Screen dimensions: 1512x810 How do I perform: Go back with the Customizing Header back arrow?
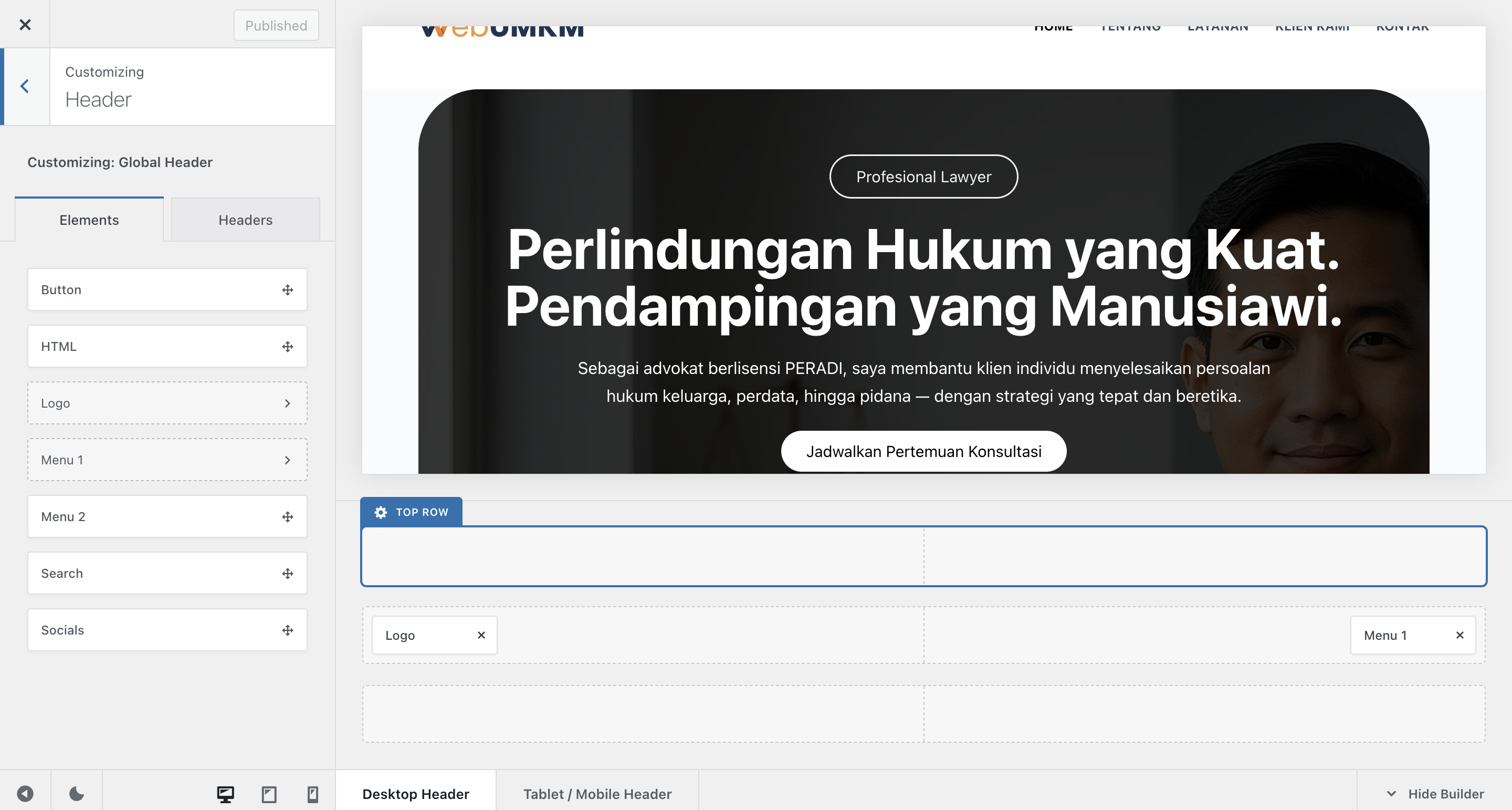click(x=25, y=86)
